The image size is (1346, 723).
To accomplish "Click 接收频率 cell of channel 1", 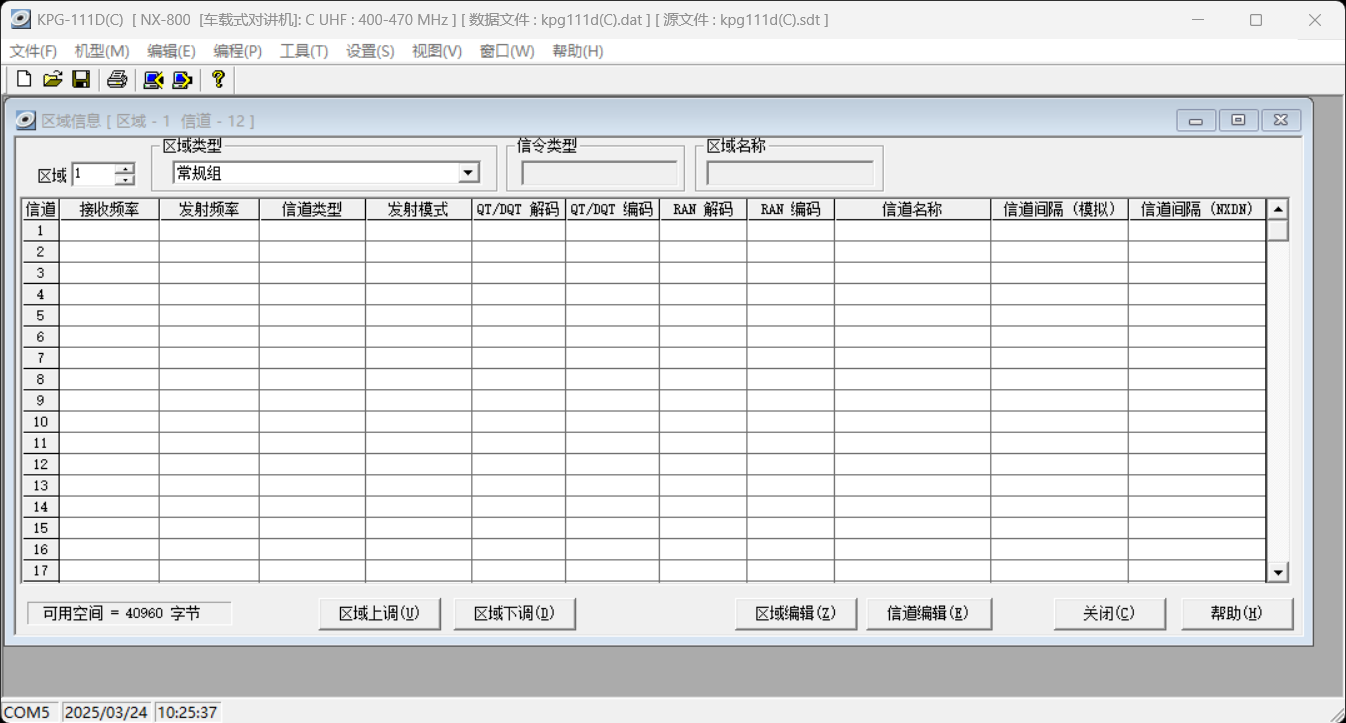I will click(109, 231).
